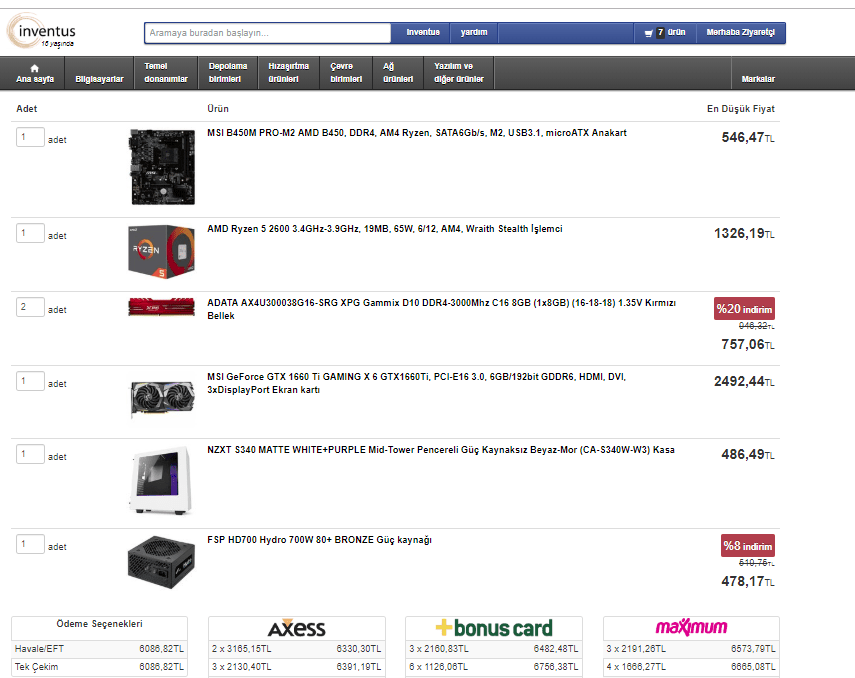Select maximum 4 x 1666,27TL row
Image resolution: width=855 pixels, height=678 pixels.
coord(691,667)
